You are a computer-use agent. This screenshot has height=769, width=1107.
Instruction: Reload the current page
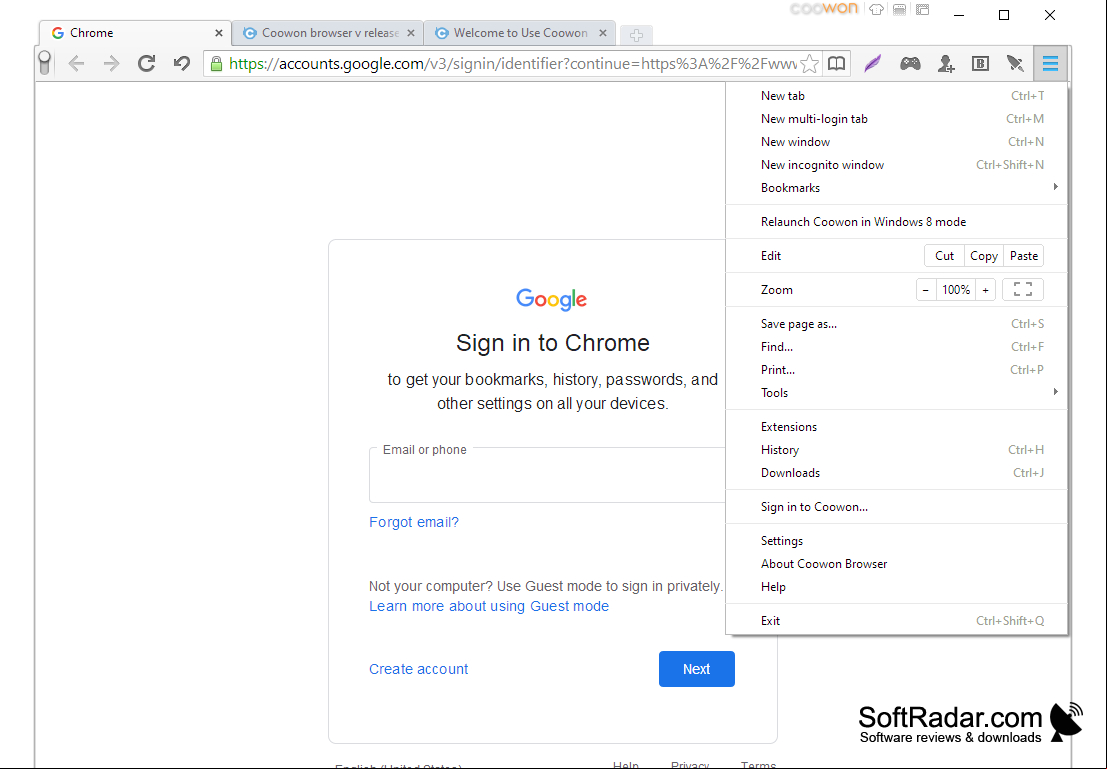coord(146,64)
